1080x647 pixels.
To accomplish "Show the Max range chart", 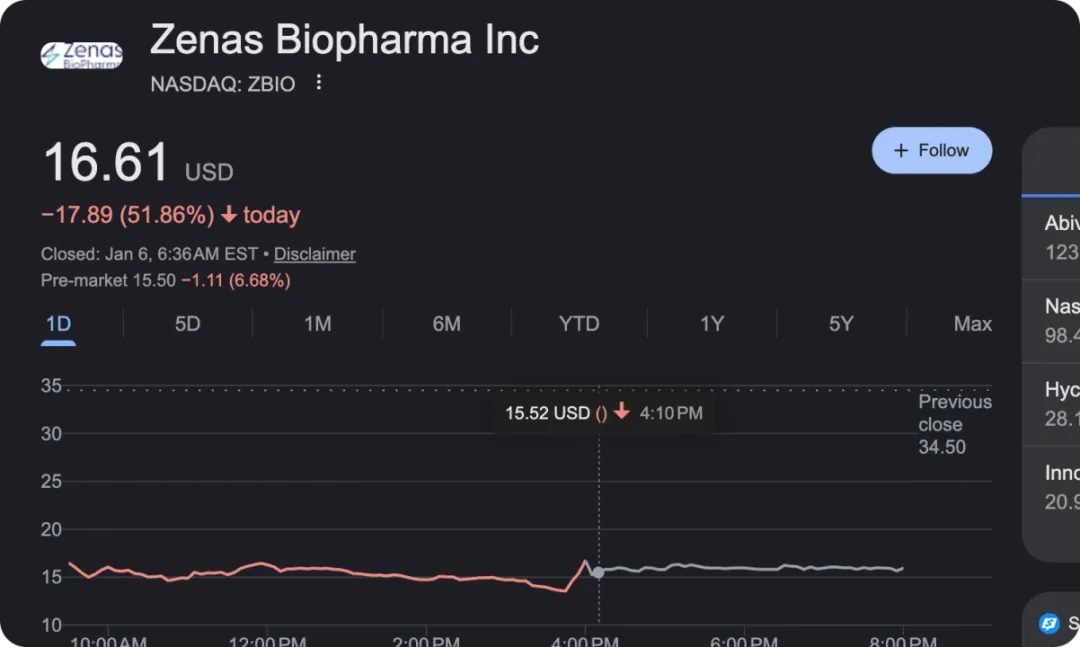I will [972, 324].
